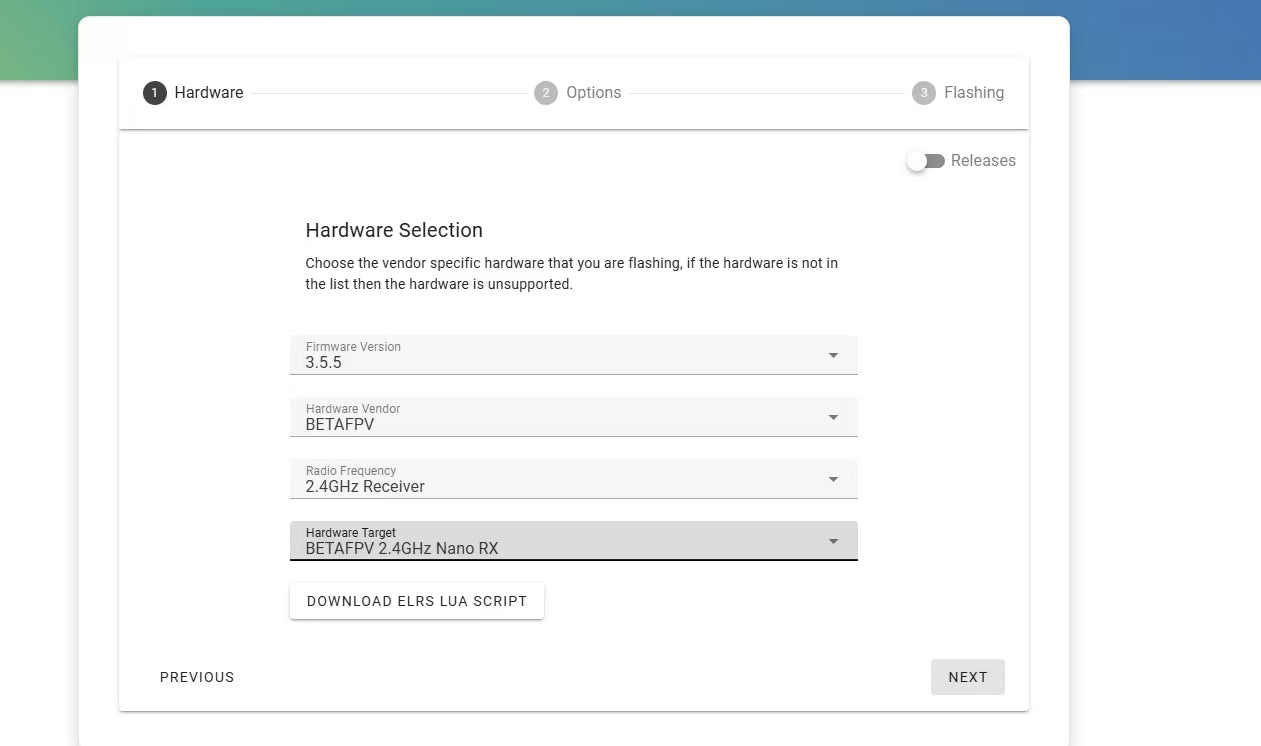Switch to the Options step label
The height and width of the screenshot is (746, 1261).
click(x=593, y=93)
